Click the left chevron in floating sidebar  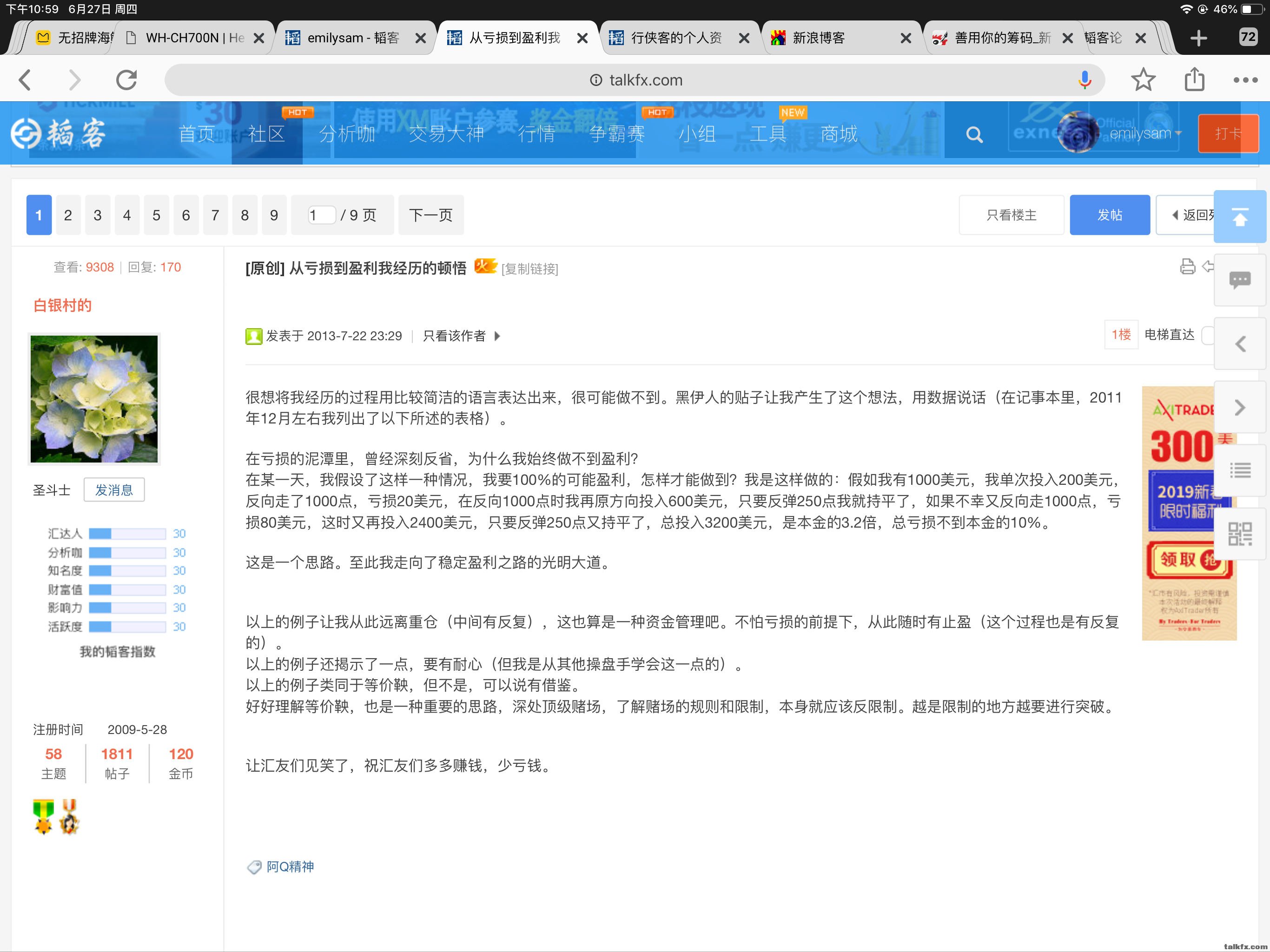click(x=1240, y=344)
